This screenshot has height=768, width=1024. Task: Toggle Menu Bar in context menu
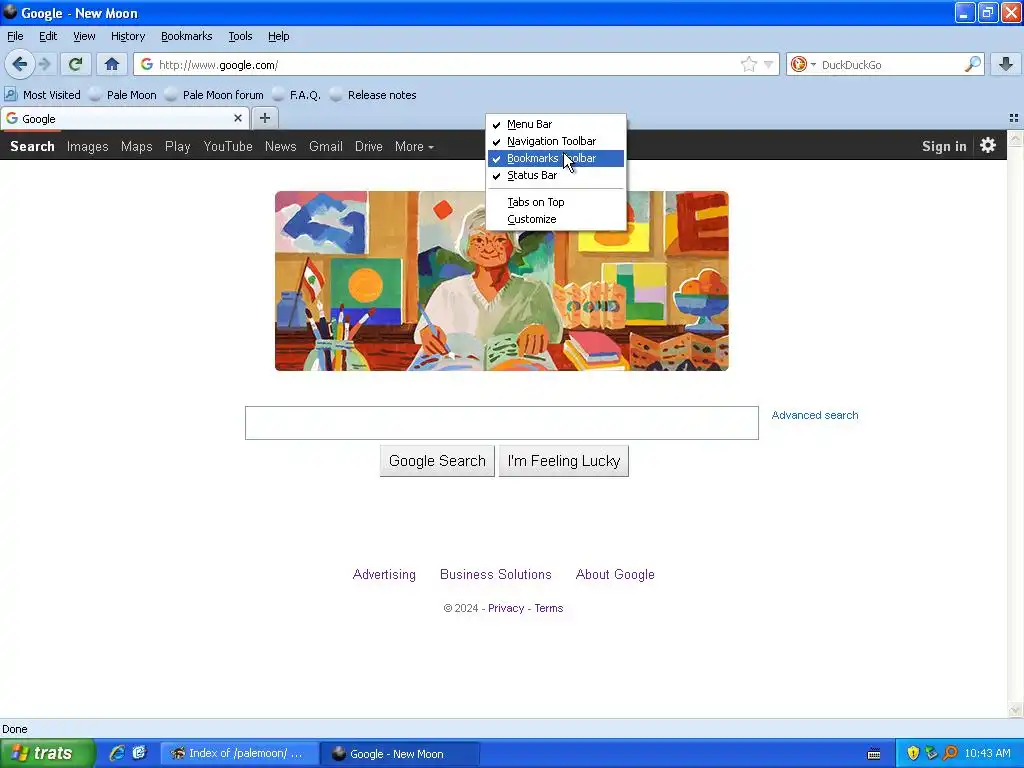556,124
